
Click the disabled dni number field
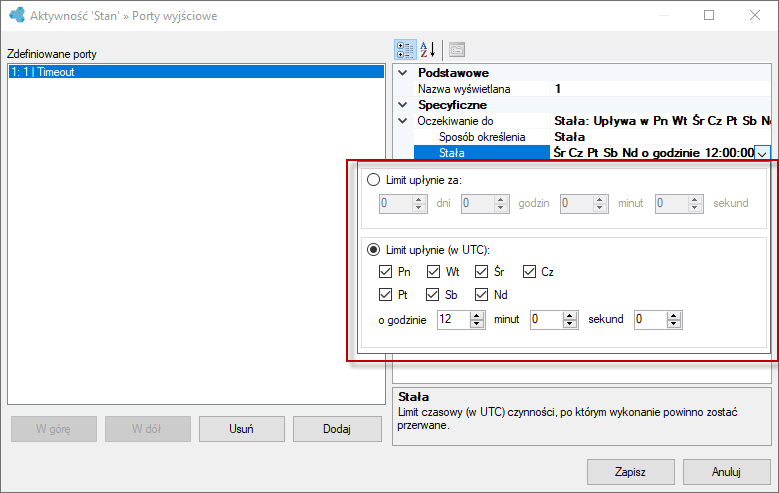(395, 203)
